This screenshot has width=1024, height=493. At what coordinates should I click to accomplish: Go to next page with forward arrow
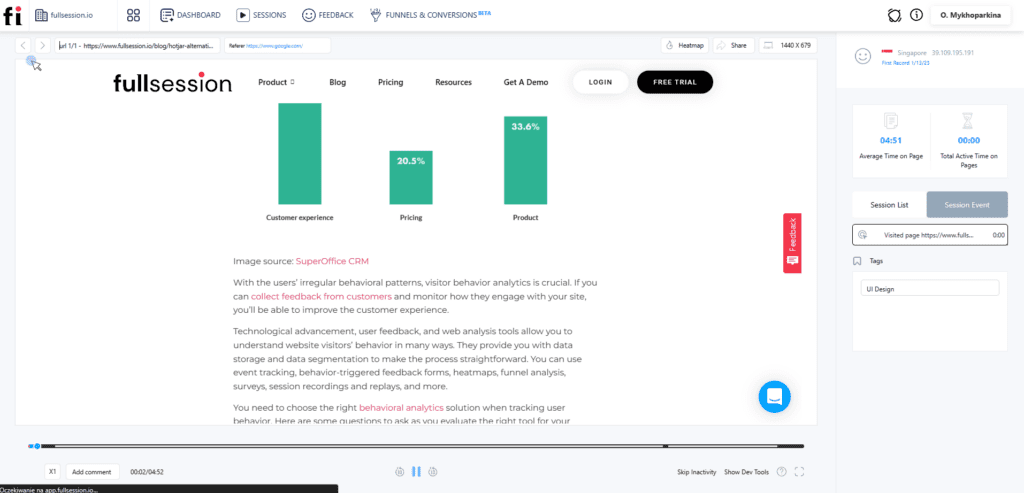[42, 45]
